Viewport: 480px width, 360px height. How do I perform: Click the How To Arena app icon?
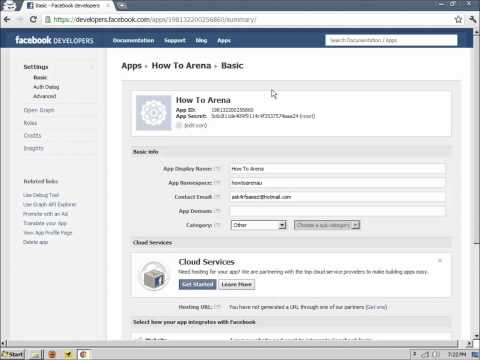[154, 113]
